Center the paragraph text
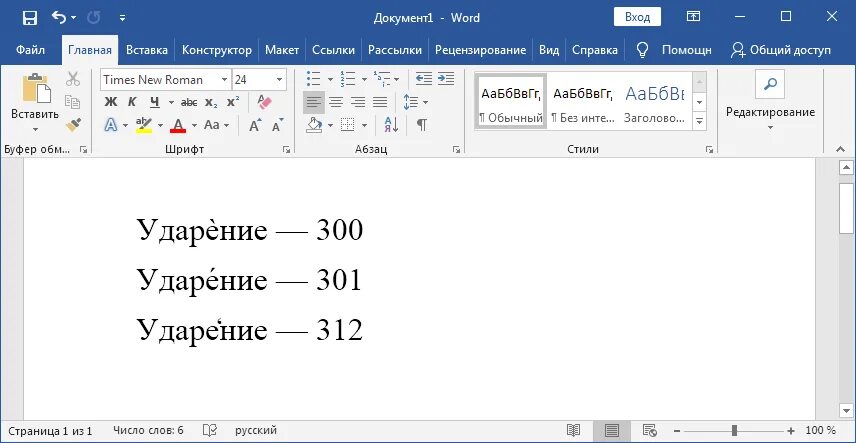The width and height of the screenshot is (856, 443). point(336,102)
